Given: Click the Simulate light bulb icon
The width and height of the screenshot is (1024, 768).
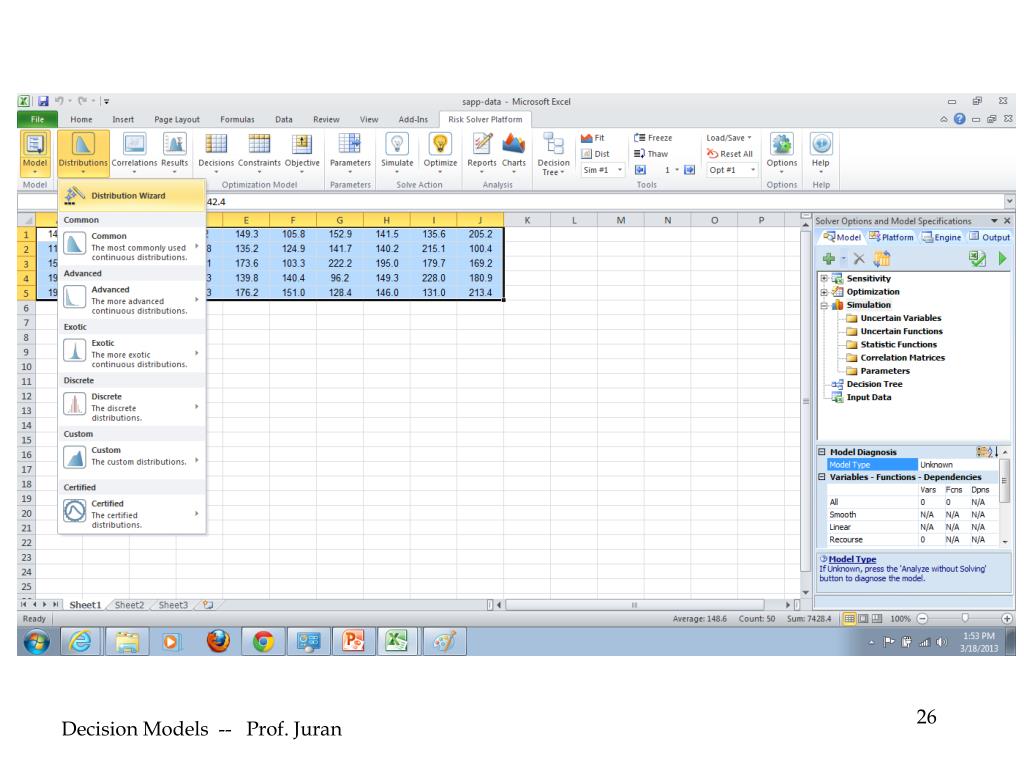Looking at the screenshot, I should click(x=397, y=144).
